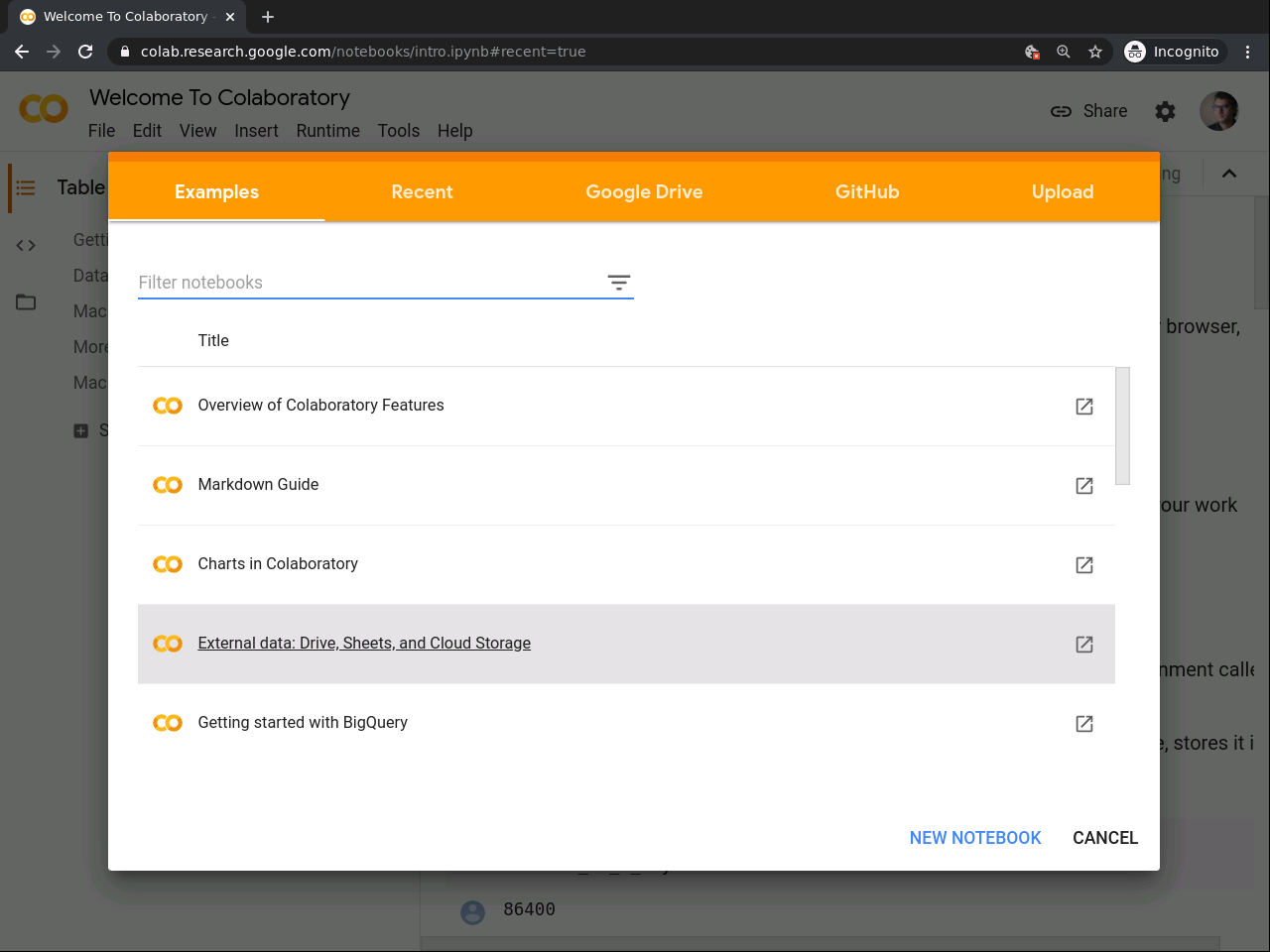Focus the Filter notebooks input field

[367, 283]
